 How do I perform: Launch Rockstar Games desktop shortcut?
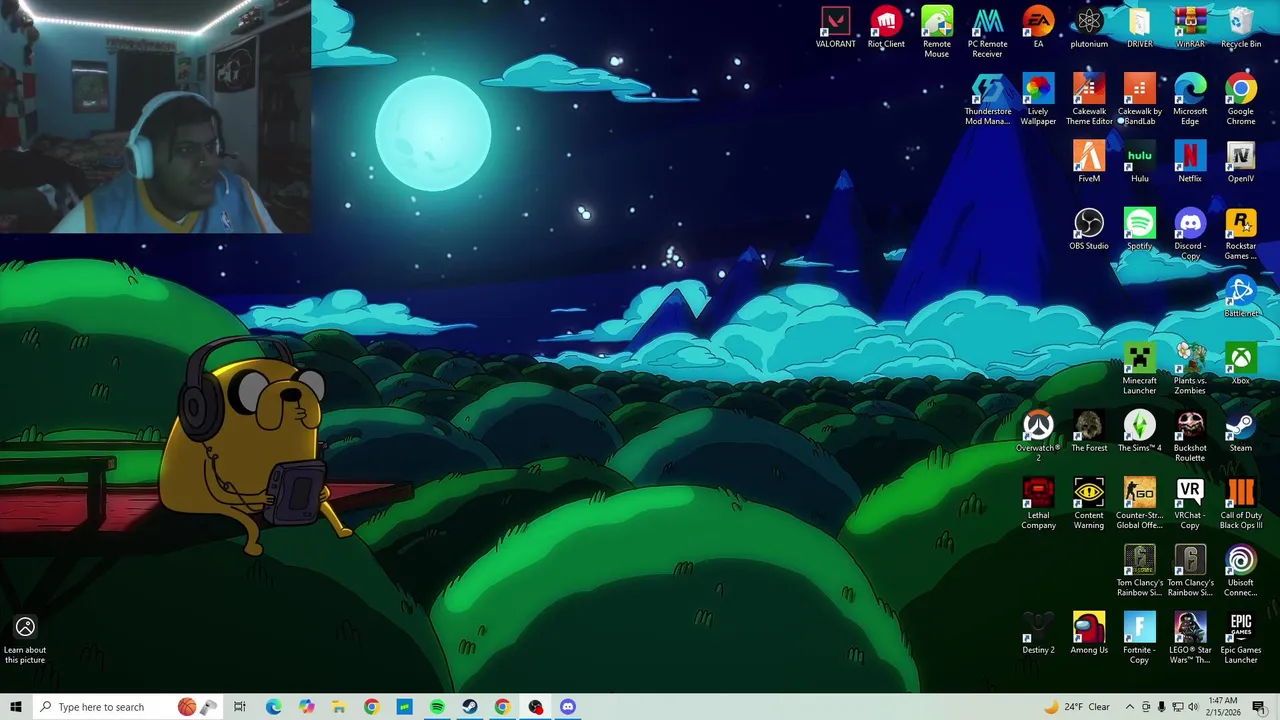pos(1241,235)
